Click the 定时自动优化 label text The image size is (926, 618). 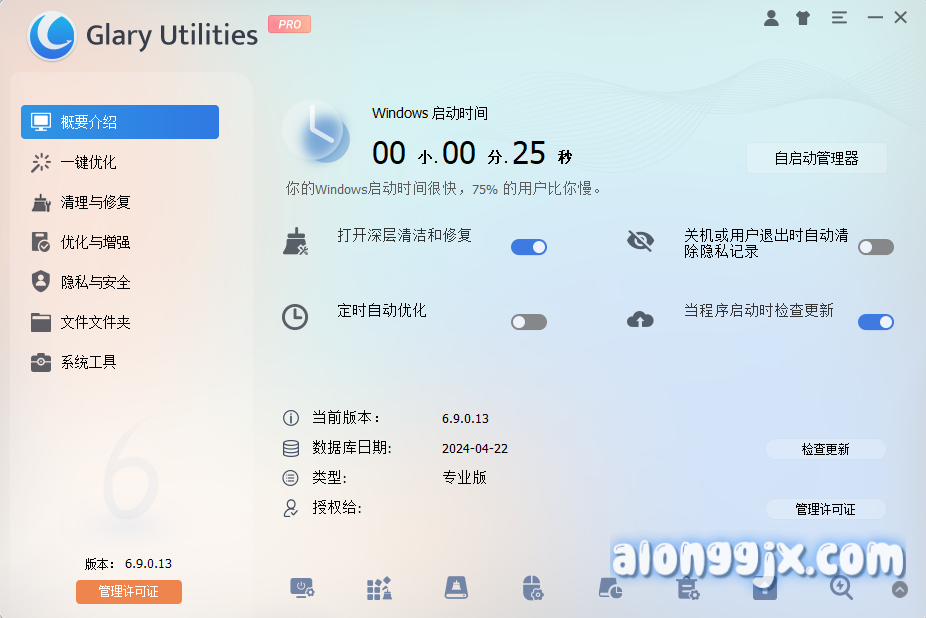point(382,311)
